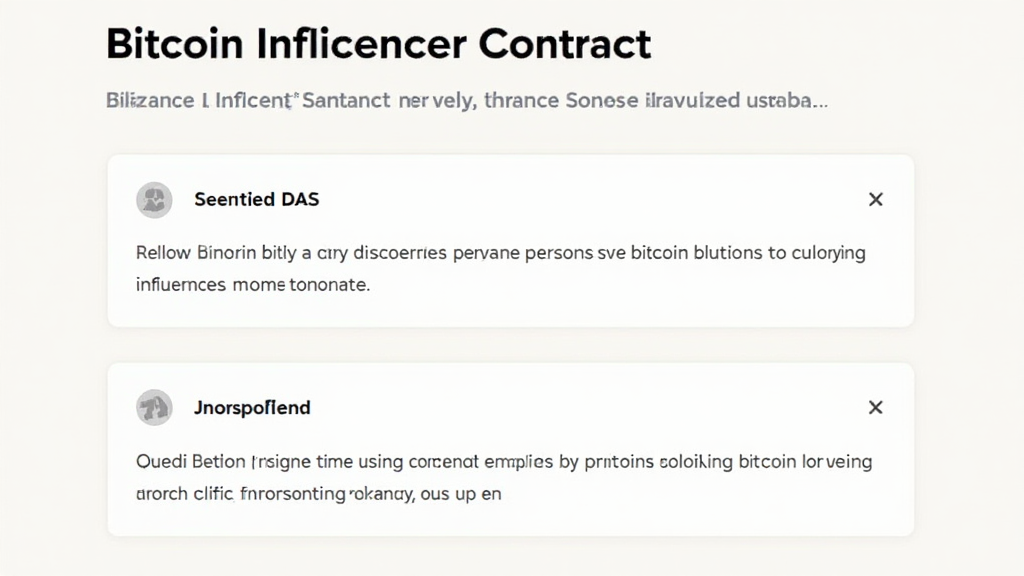The image size is (1024, 576).
Task: Select the avatar in the bottom notification card
Action: click(x=154, y=408)
